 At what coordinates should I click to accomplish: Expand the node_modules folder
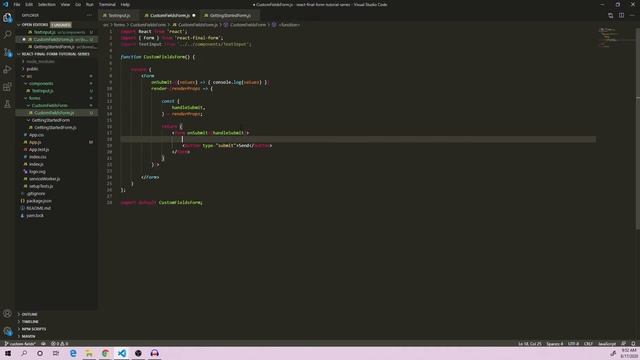pos(39,62)
